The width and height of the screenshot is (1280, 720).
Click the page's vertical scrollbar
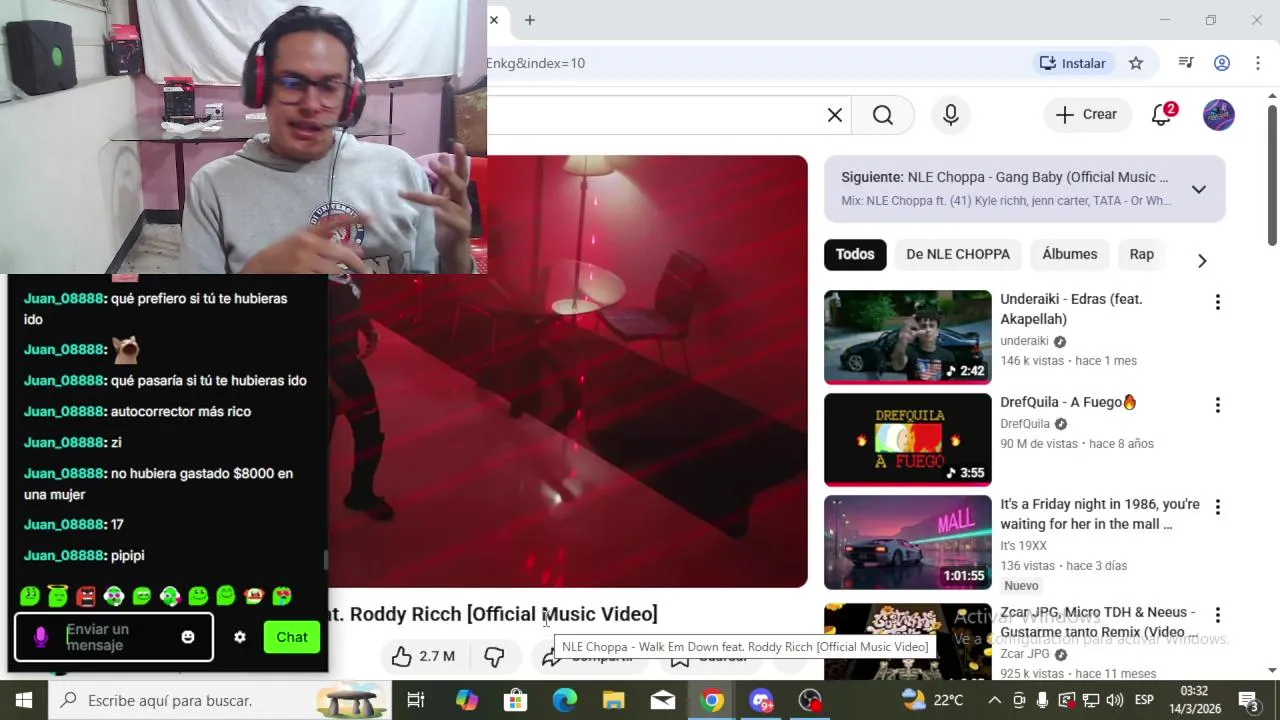(1272, 173)
